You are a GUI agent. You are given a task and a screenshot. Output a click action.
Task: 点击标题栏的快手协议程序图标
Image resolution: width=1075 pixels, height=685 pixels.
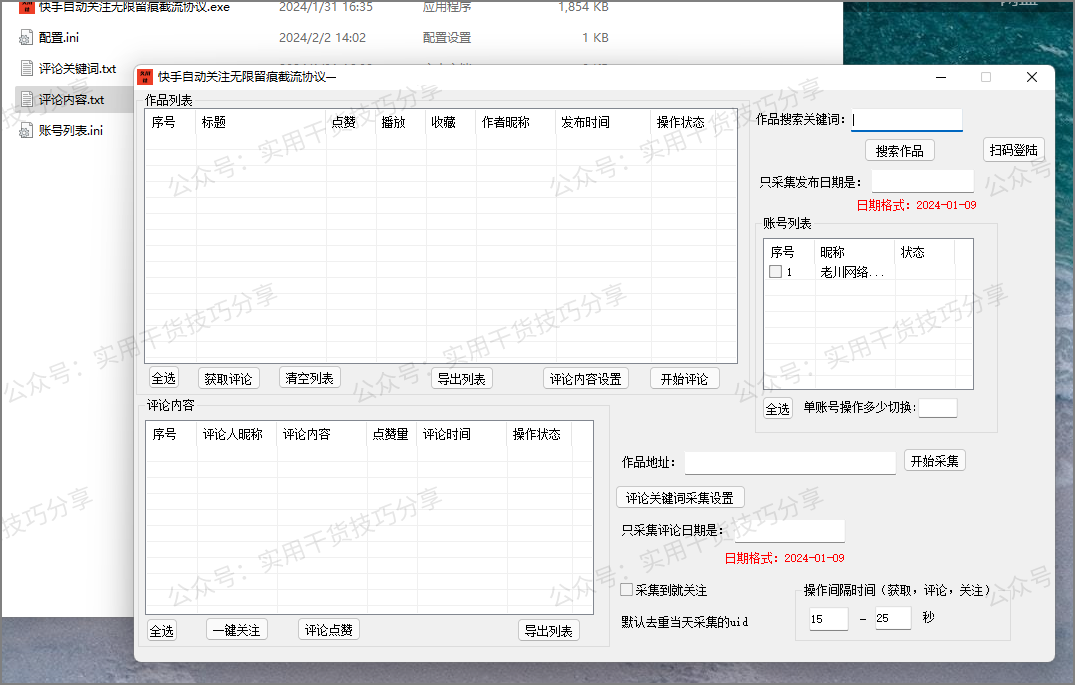[146, 77]
